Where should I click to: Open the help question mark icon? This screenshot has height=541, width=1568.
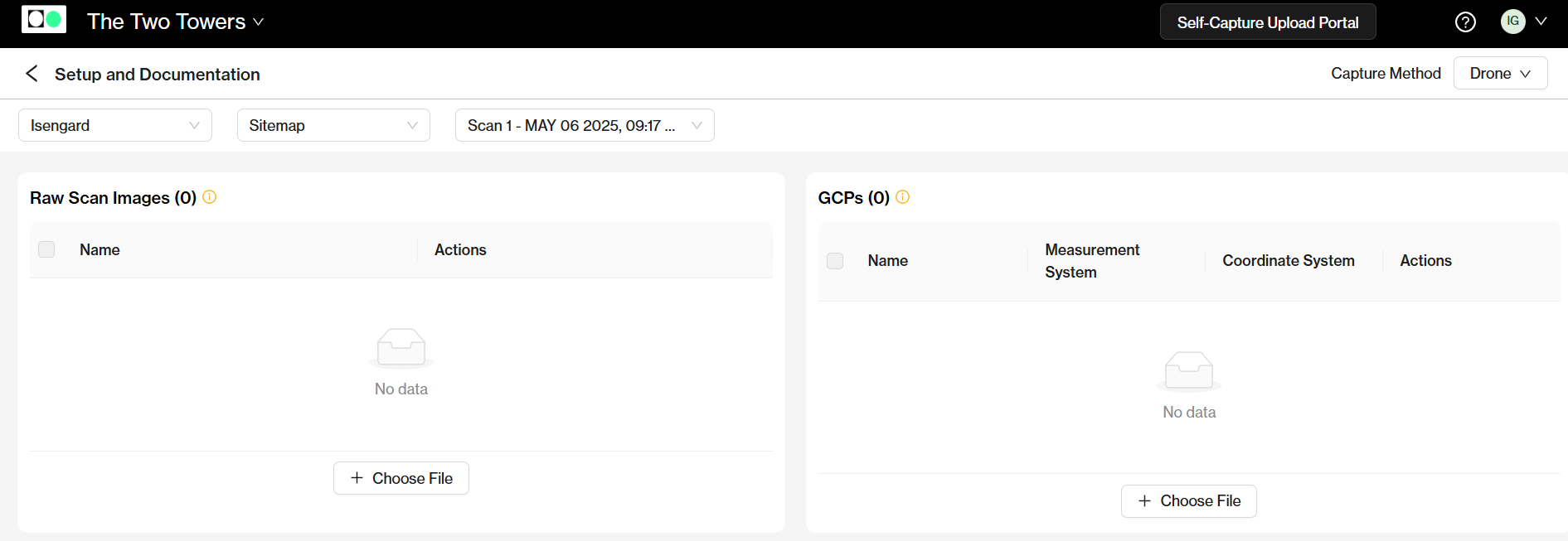pyautogui.click(x=1465, y=22)
